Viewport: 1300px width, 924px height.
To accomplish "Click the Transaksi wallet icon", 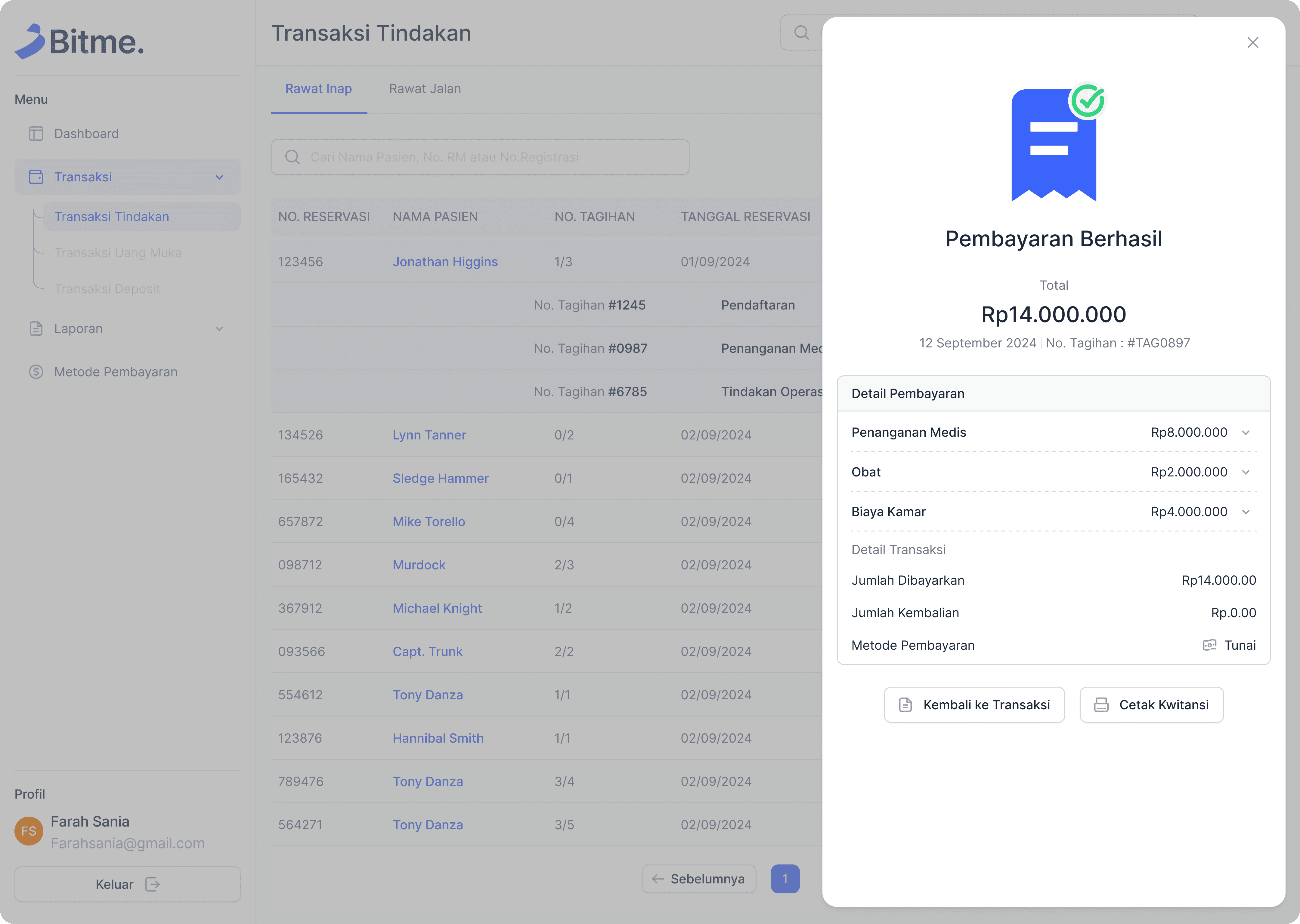I will (36, 177).
